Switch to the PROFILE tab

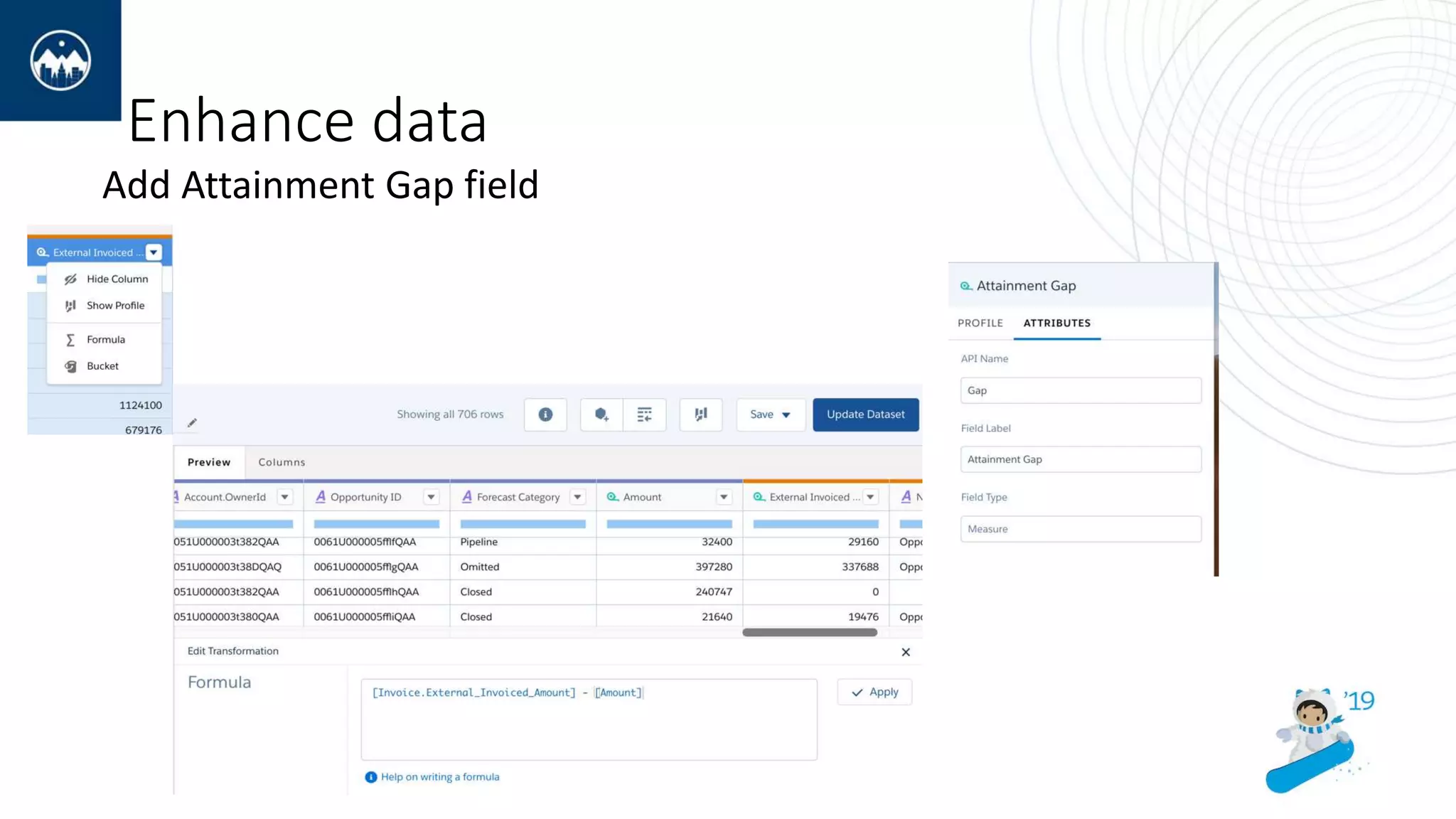(x=980, y=323)
